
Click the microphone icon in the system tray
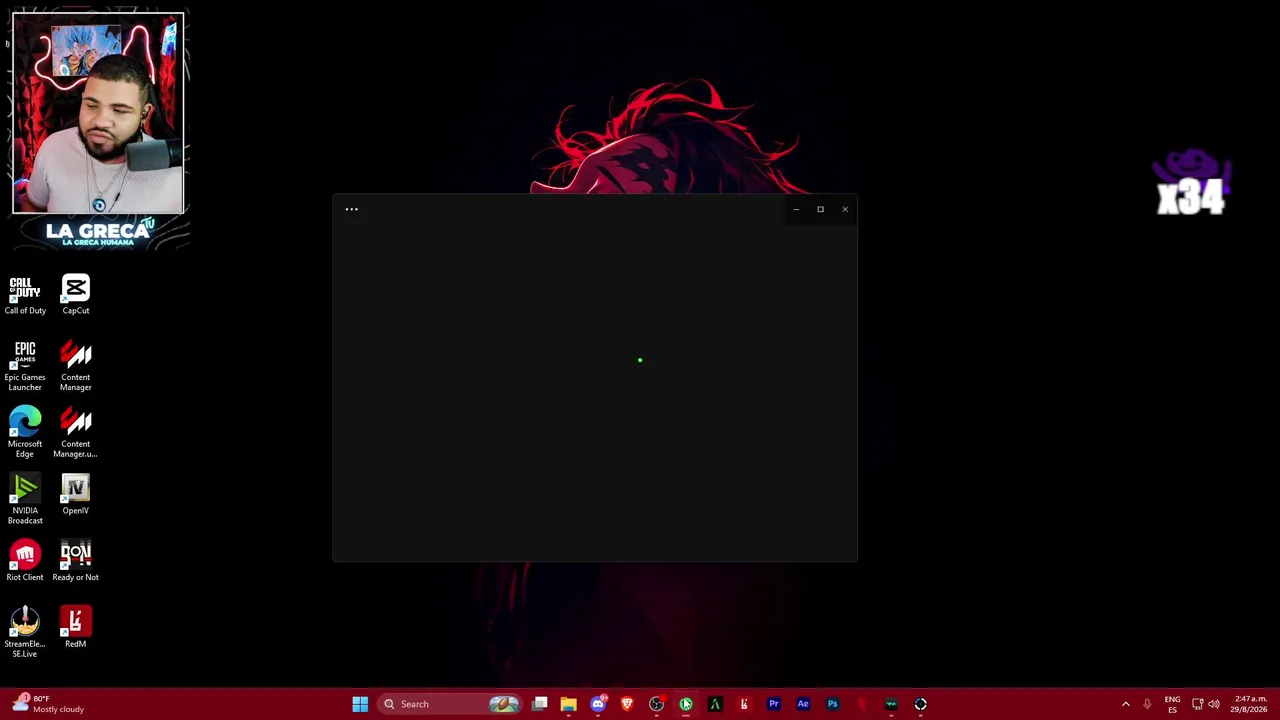click(x=1147, y=704)
